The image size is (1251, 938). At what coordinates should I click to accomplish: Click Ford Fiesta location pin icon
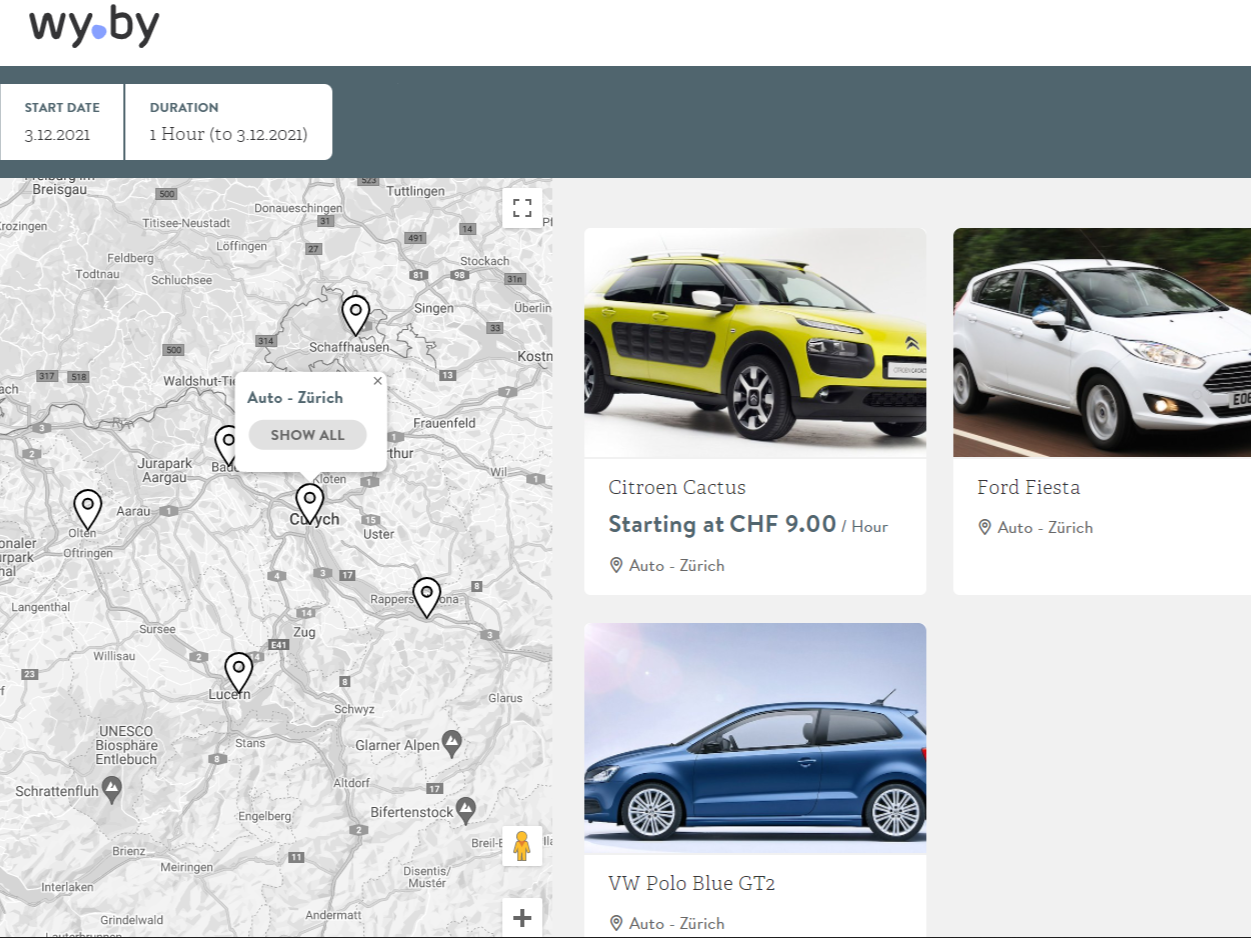(x=985, y=527)
